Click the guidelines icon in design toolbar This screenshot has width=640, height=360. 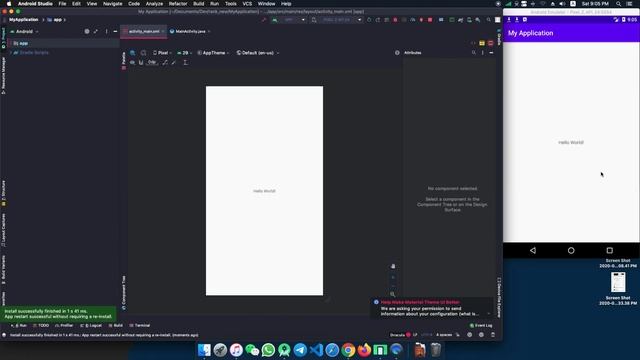(x=185, y=62)
